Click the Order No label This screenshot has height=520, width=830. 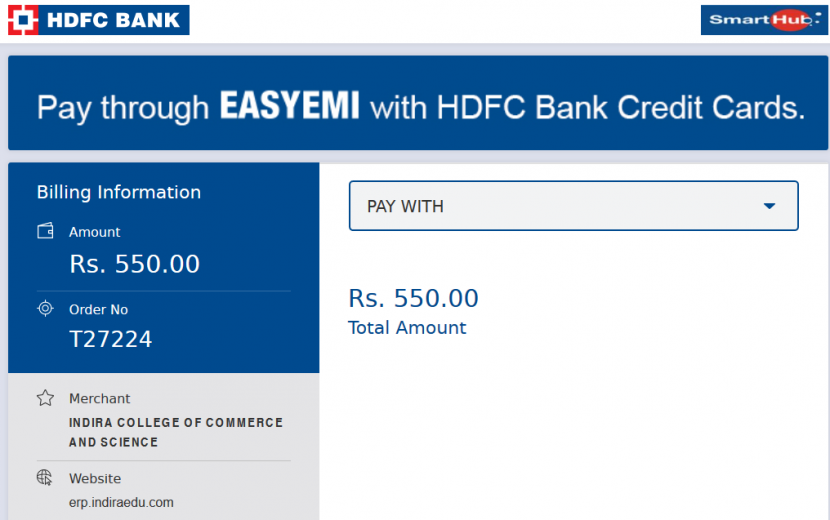pos(98,309)
